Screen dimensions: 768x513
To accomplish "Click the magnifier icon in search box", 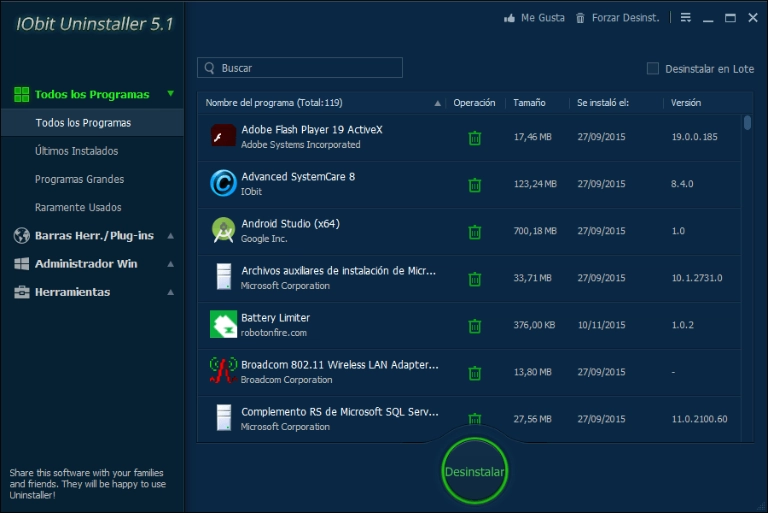I will tap(210, 68).
